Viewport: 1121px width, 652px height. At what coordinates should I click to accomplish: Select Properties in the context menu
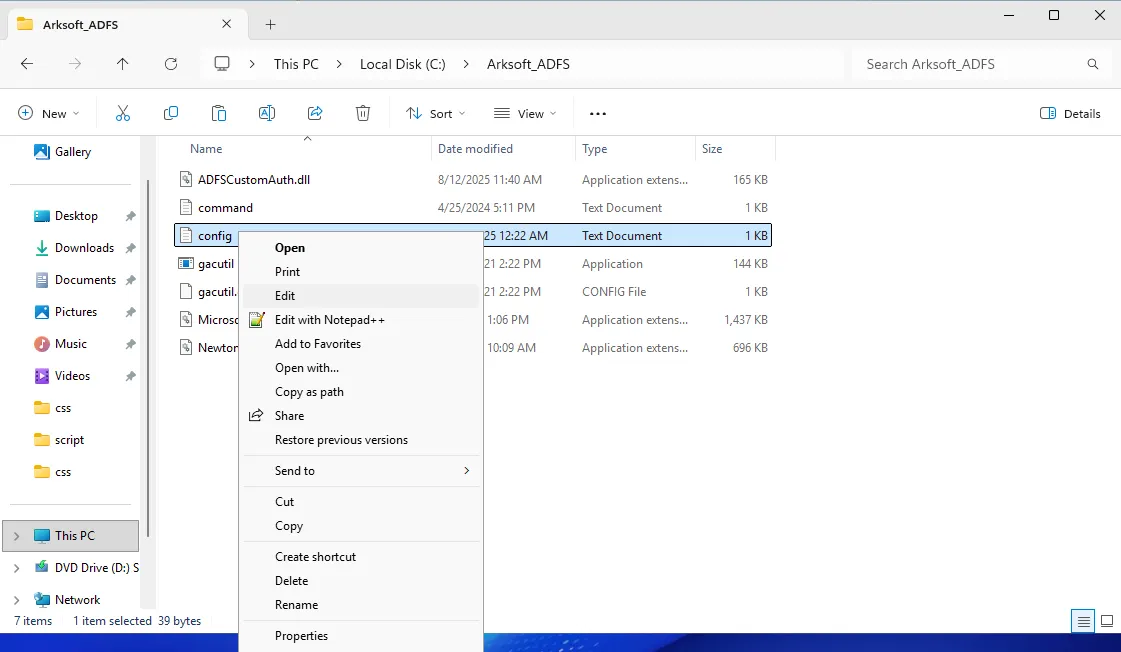tap(301, 636)
